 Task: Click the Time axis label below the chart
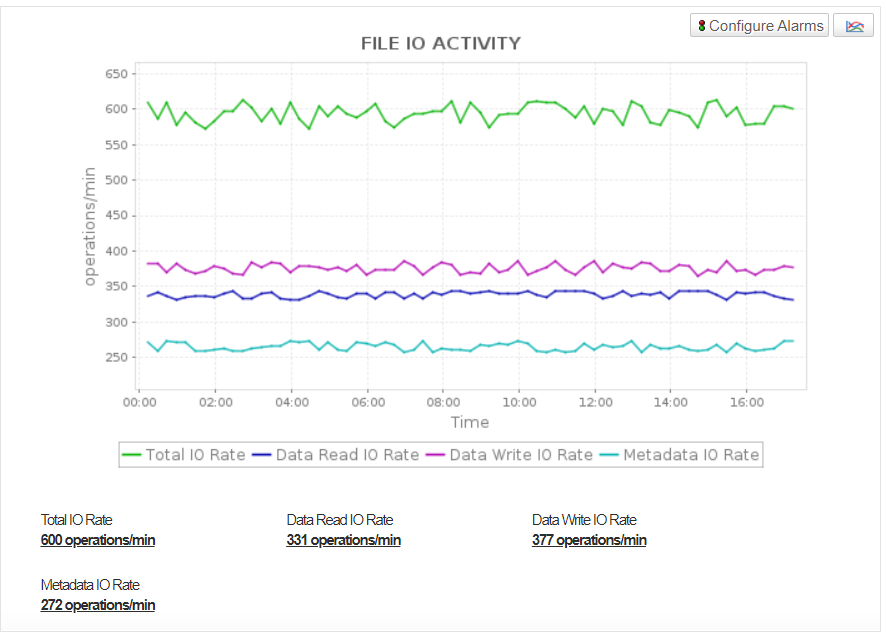[469, 422]
